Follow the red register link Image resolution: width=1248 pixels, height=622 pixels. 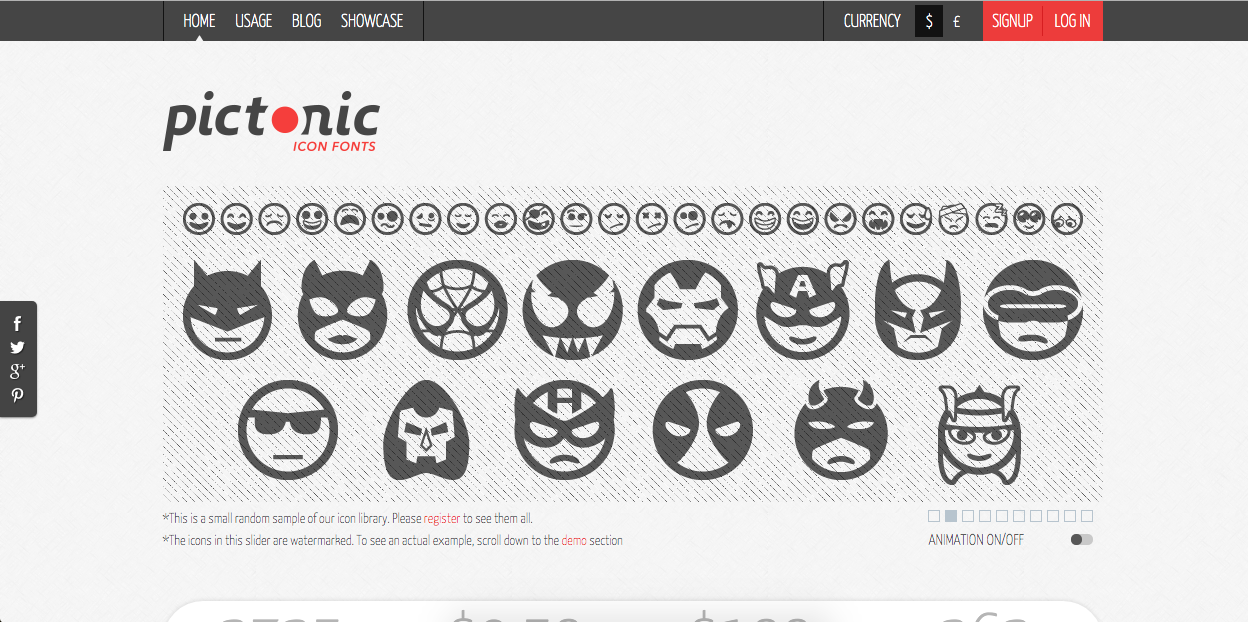[x=442, y=519]
